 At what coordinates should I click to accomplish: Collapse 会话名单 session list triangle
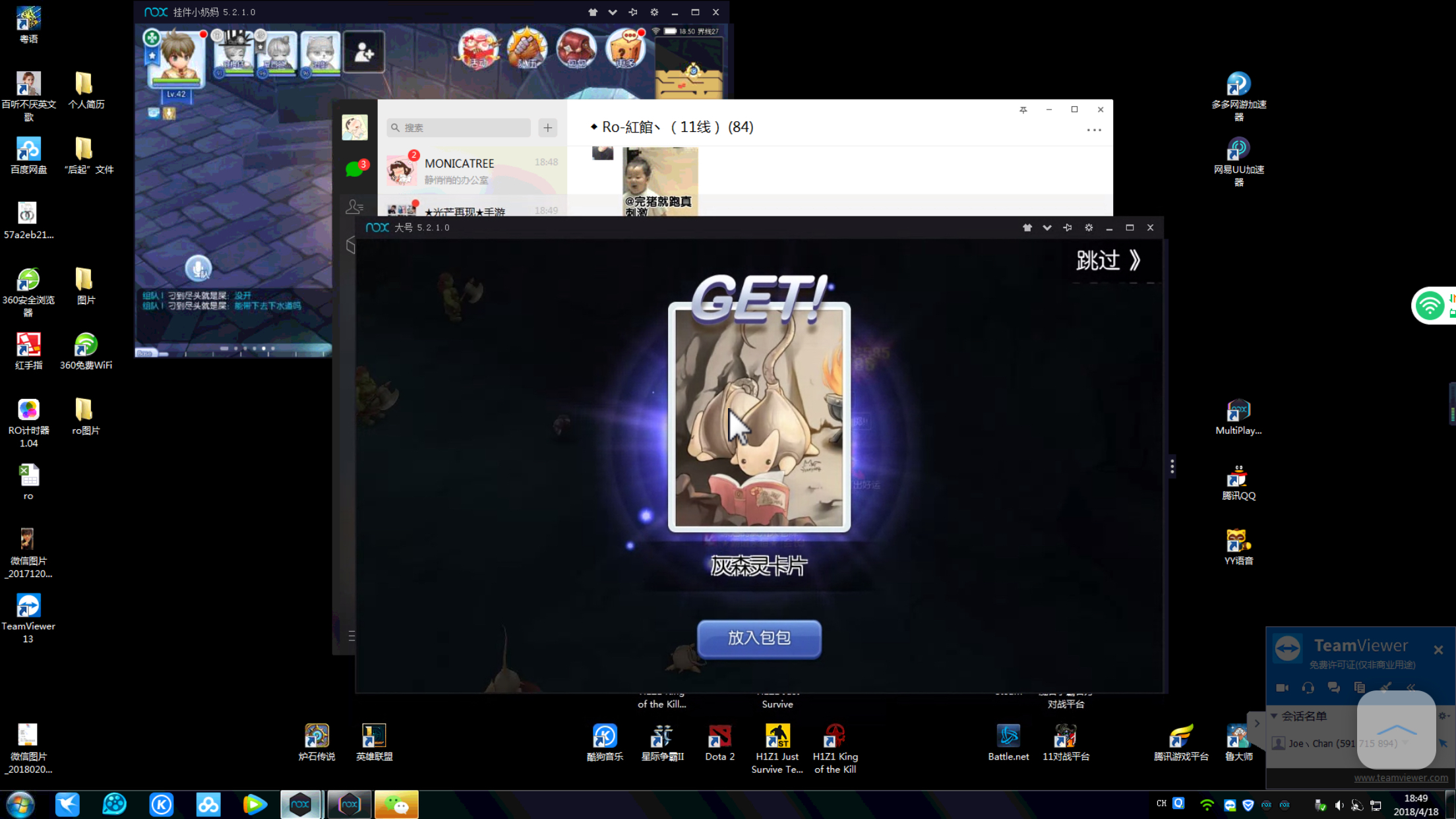(x=1274, y=716)
